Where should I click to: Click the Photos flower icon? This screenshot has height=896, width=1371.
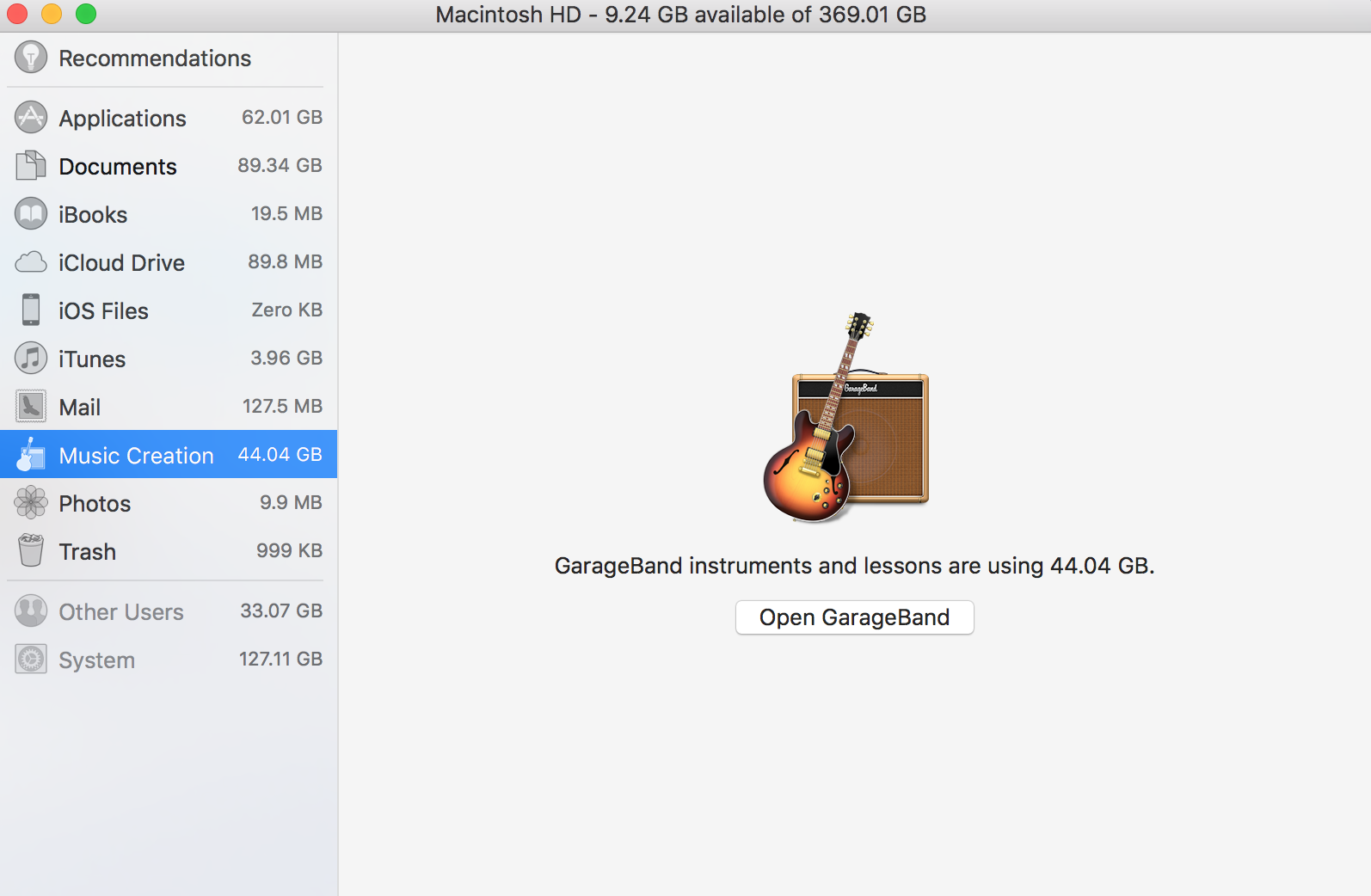[31, 502]
